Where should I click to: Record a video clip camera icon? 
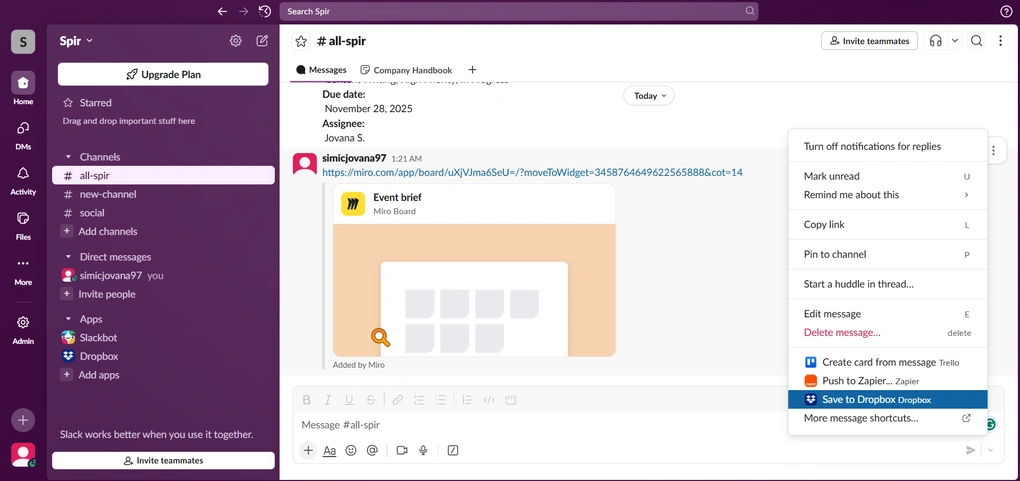pos(402,450)
